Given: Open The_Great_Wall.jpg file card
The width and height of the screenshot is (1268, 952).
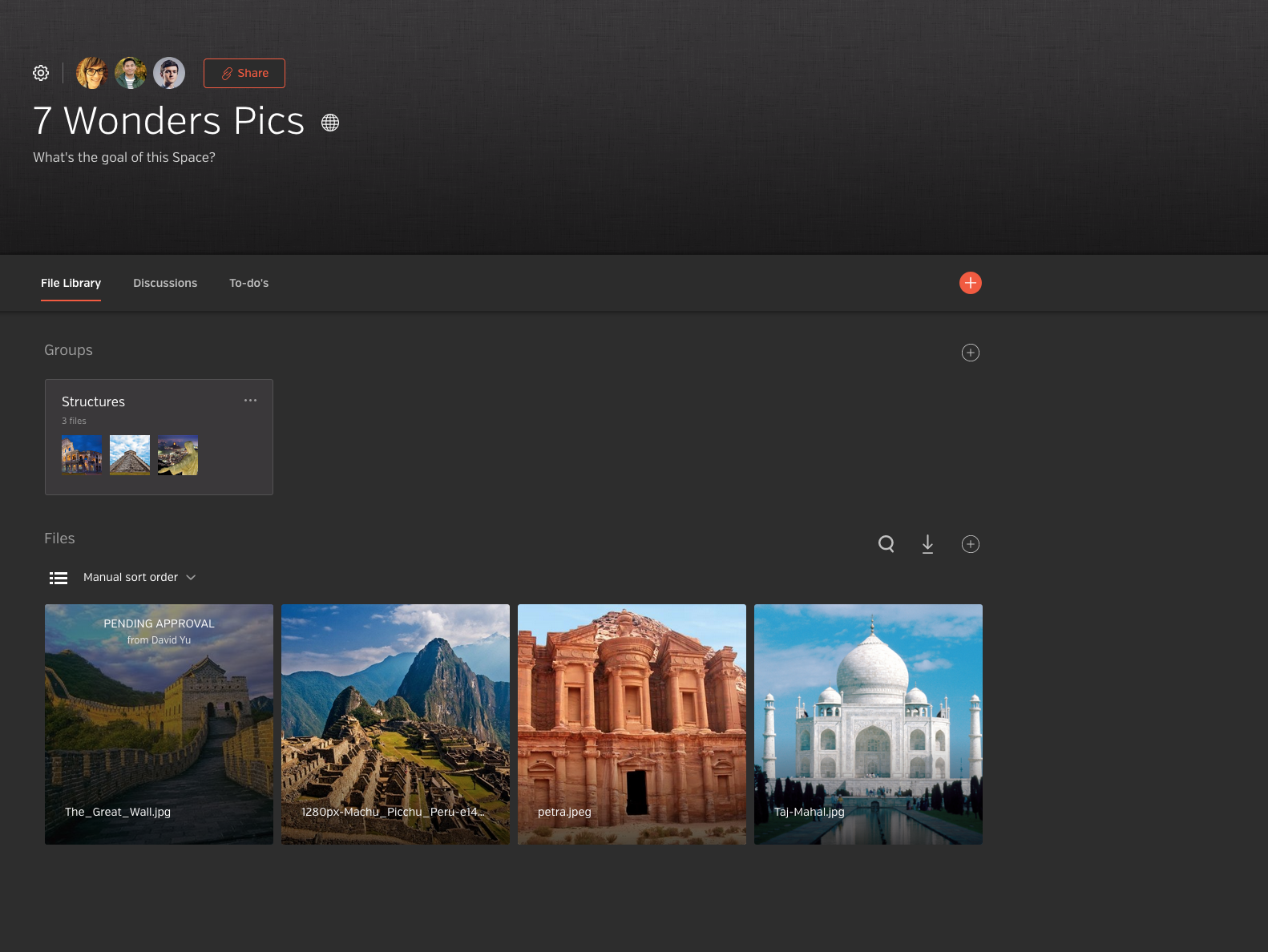Looking at the screenshot, I should 159,724.
